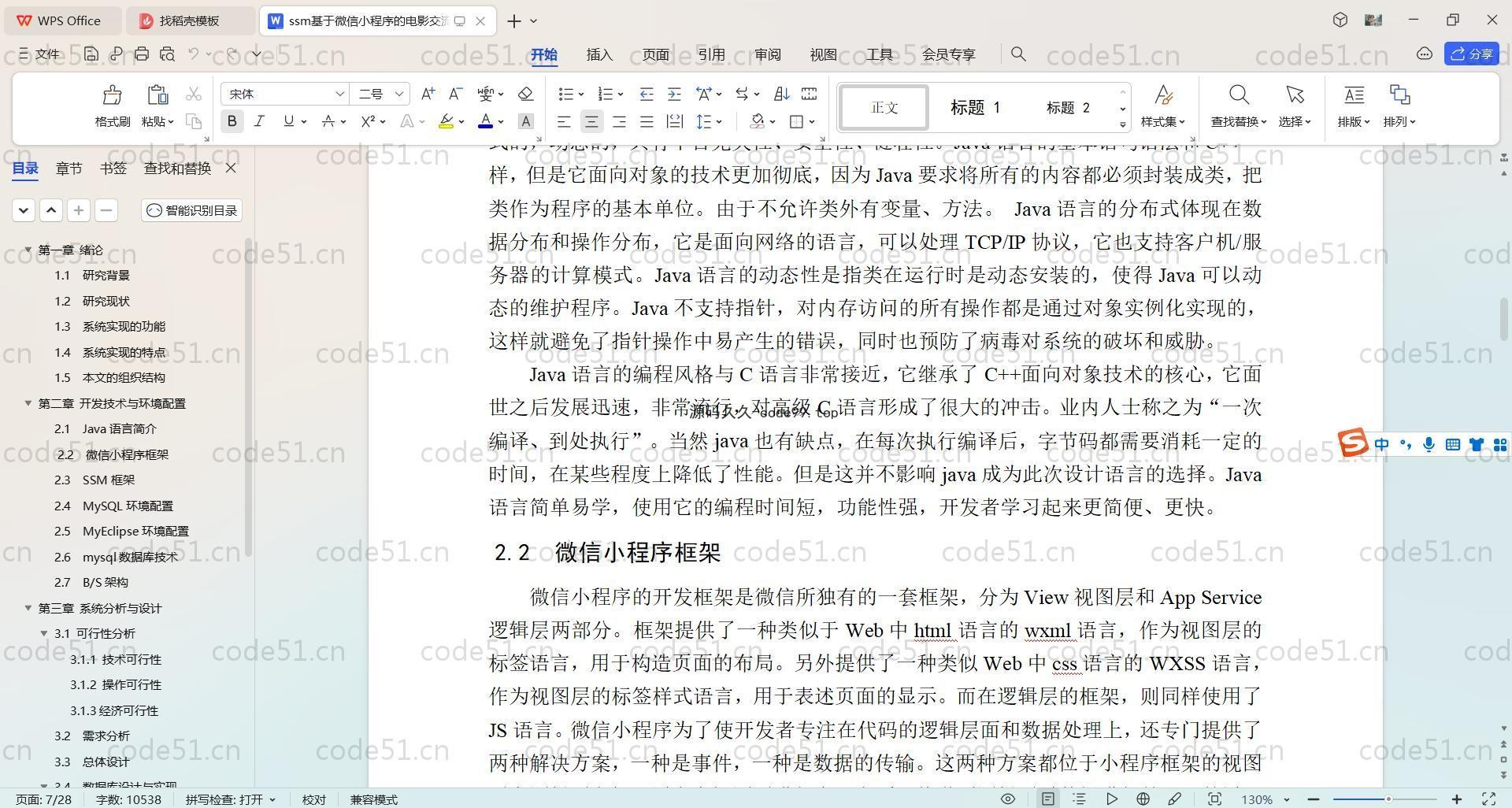Toggle Bold formatting
The height and width of the screenshot is (808, 1512).
(x=232, y=121)
